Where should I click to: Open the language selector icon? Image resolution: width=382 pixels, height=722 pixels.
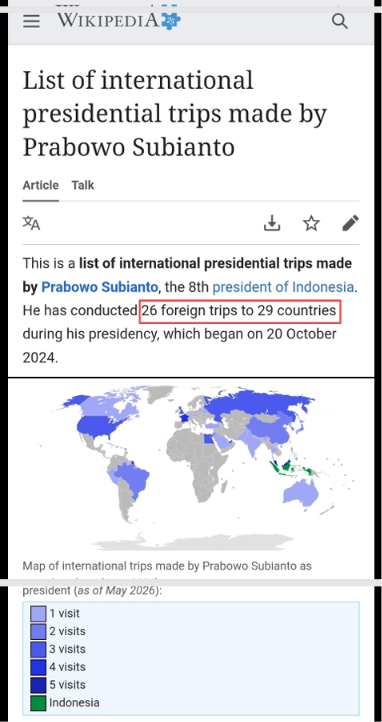coord(31,223)
